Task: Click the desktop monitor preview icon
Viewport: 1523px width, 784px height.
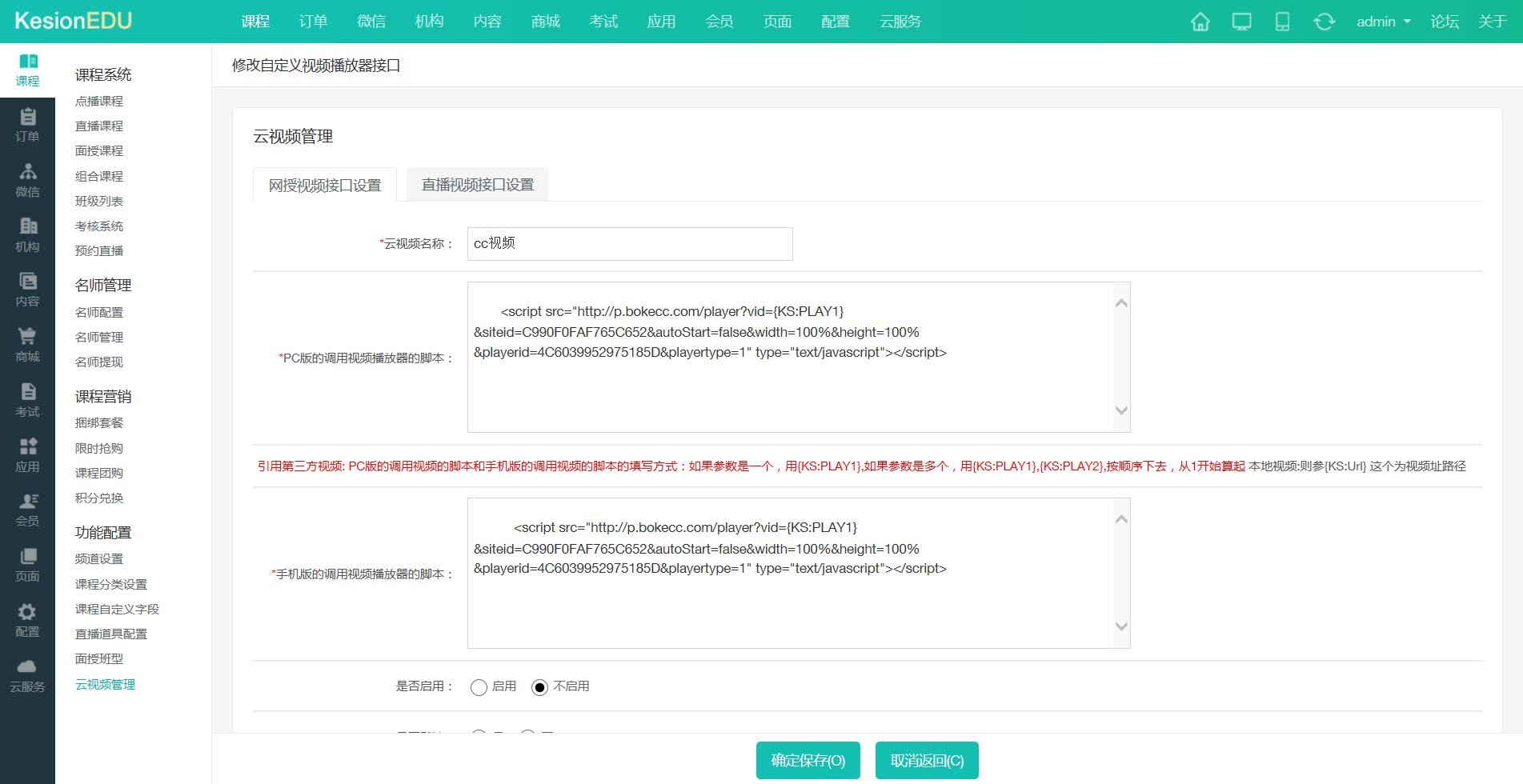Action: 1241,22
